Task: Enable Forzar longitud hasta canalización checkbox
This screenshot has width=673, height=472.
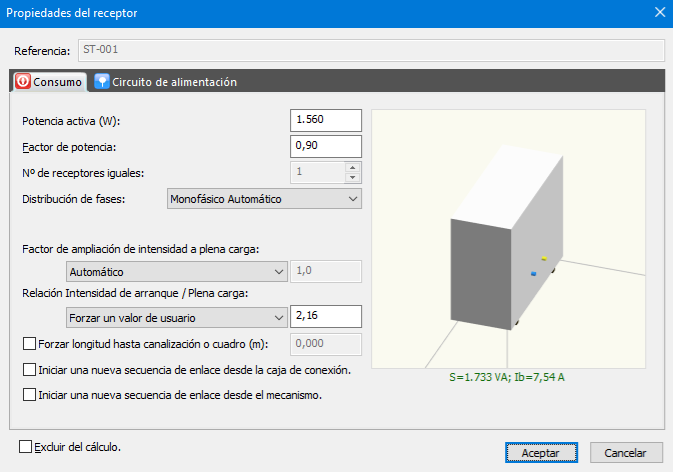Action: [x=29, y=344]
